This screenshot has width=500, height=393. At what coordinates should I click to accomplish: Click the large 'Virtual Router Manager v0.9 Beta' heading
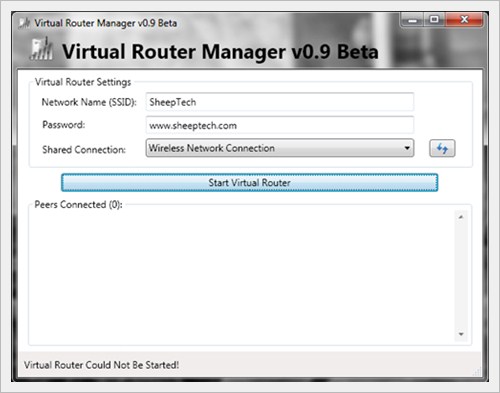[220, 52]
